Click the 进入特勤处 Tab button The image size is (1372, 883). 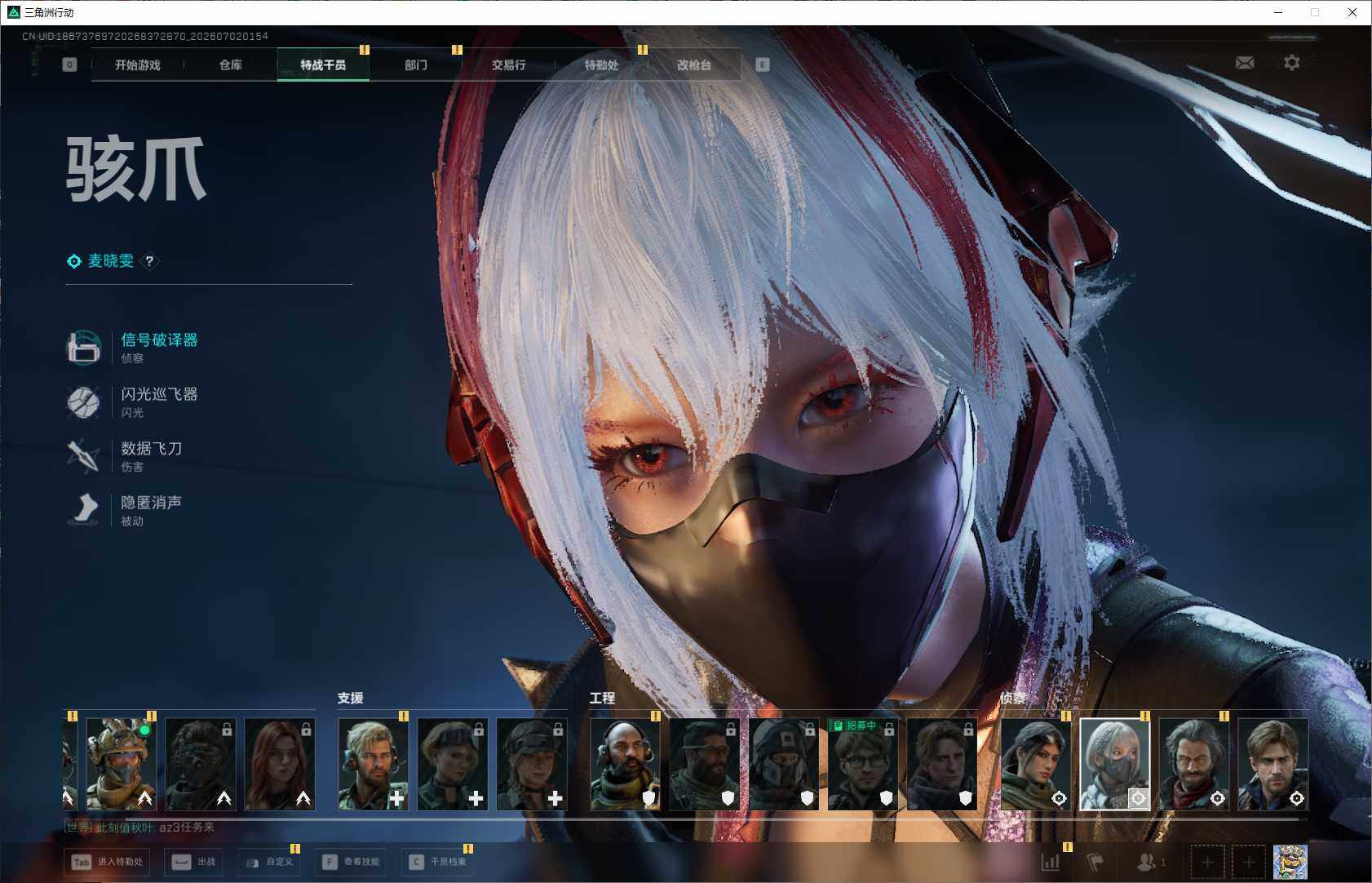tap(107, 862)
